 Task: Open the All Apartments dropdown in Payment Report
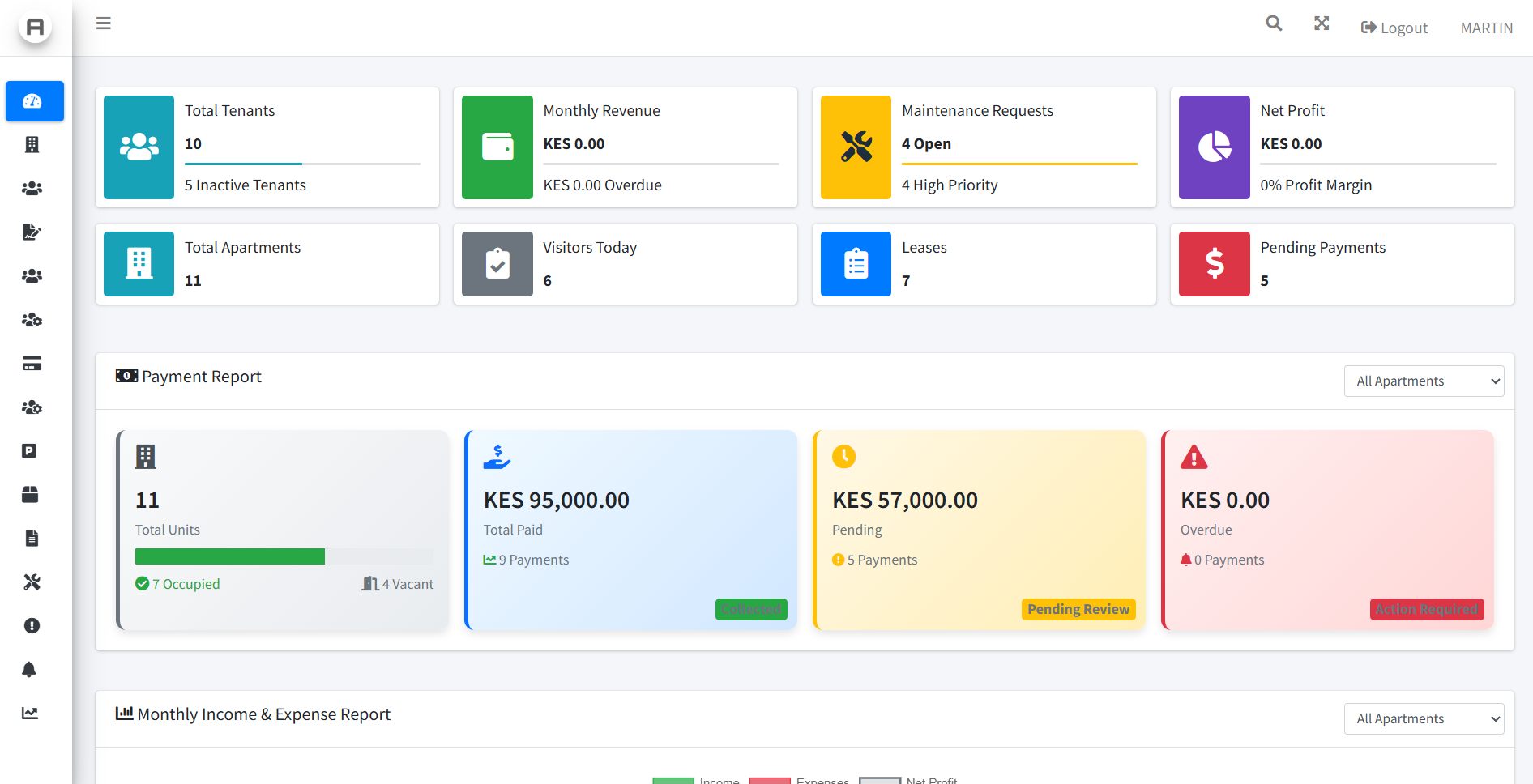(x=1424, y=381)
